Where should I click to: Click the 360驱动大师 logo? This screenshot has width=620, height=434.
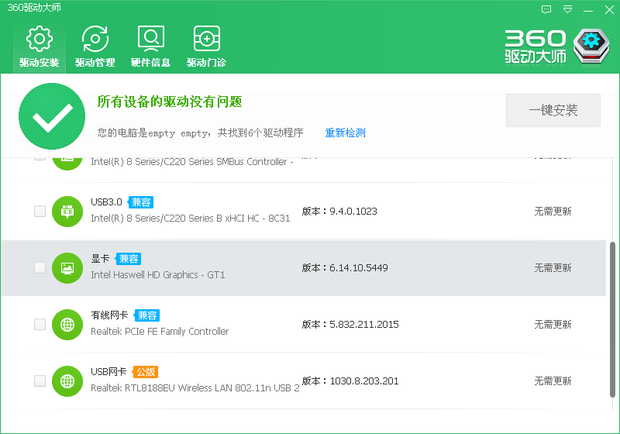click(558, 47)
